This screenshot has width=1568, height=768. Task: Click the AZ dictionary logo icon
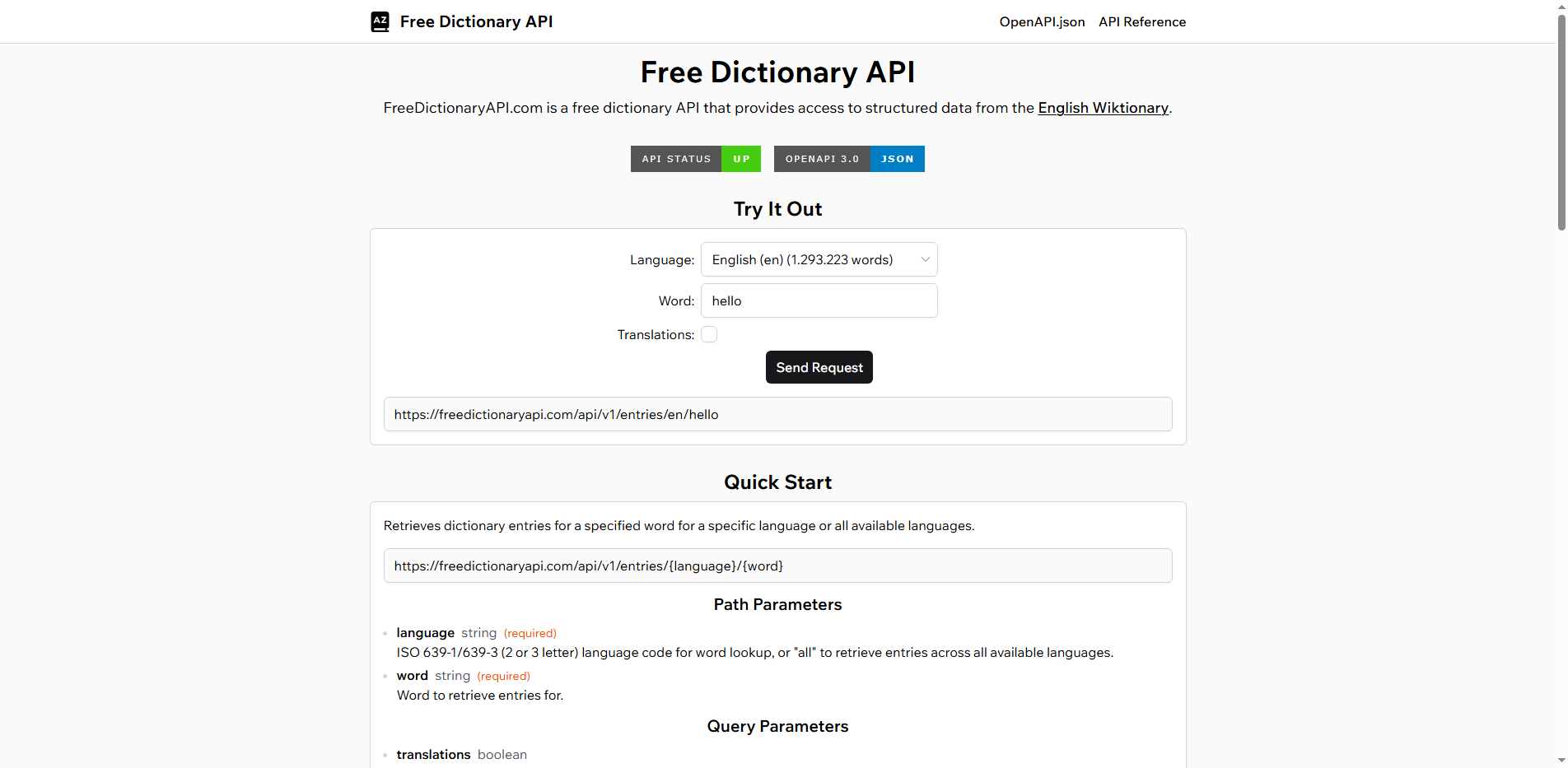click(x=380, y=21)
